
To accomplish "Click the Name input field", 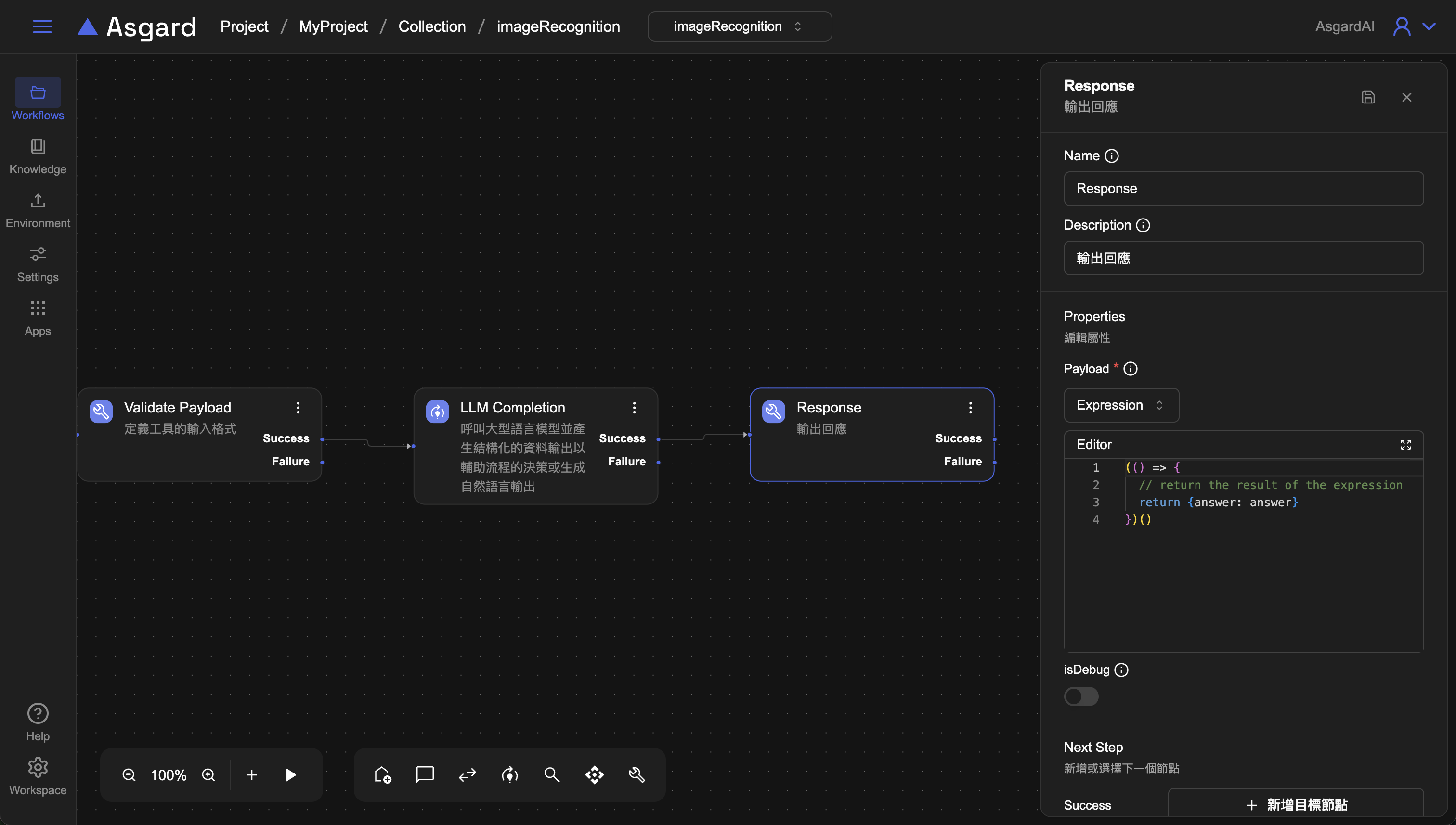I will point(1243,189).
